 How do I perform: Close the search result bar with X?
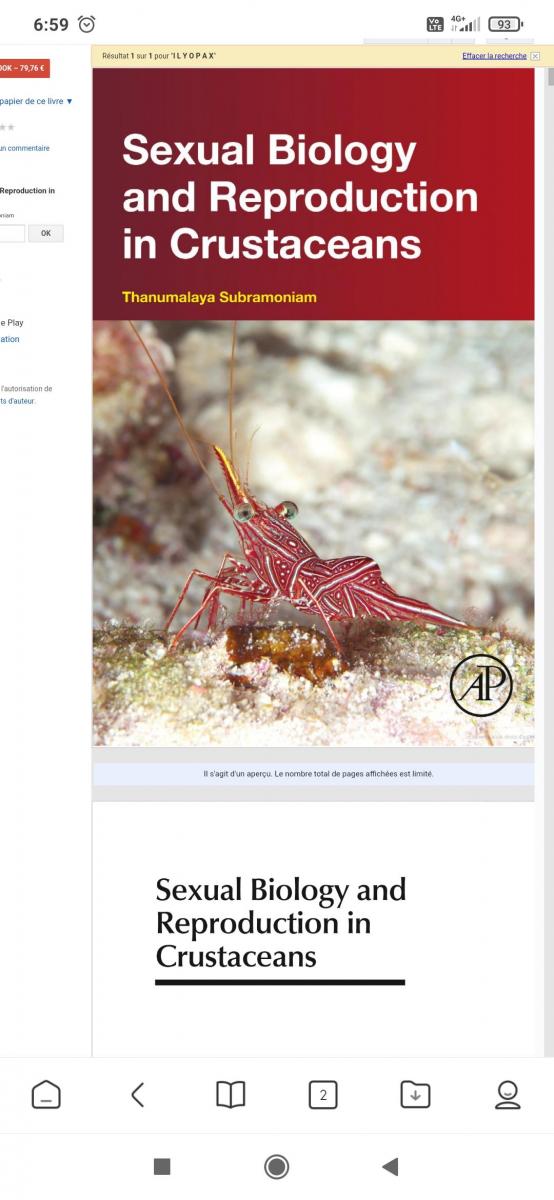tap(535, 56)
